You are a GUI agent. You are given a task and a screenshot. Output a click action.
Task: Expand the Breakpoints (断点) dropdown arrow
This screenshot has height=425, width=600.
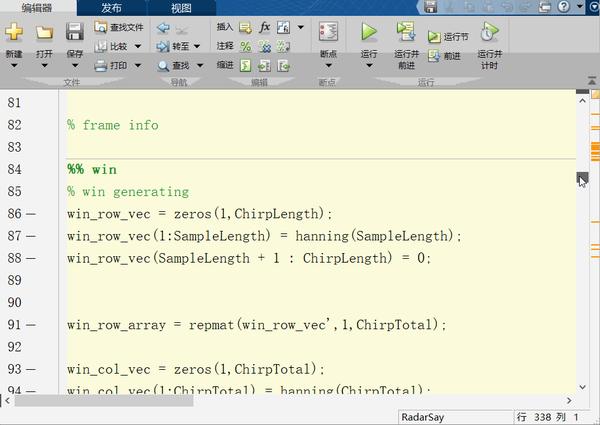click(329, 65)
